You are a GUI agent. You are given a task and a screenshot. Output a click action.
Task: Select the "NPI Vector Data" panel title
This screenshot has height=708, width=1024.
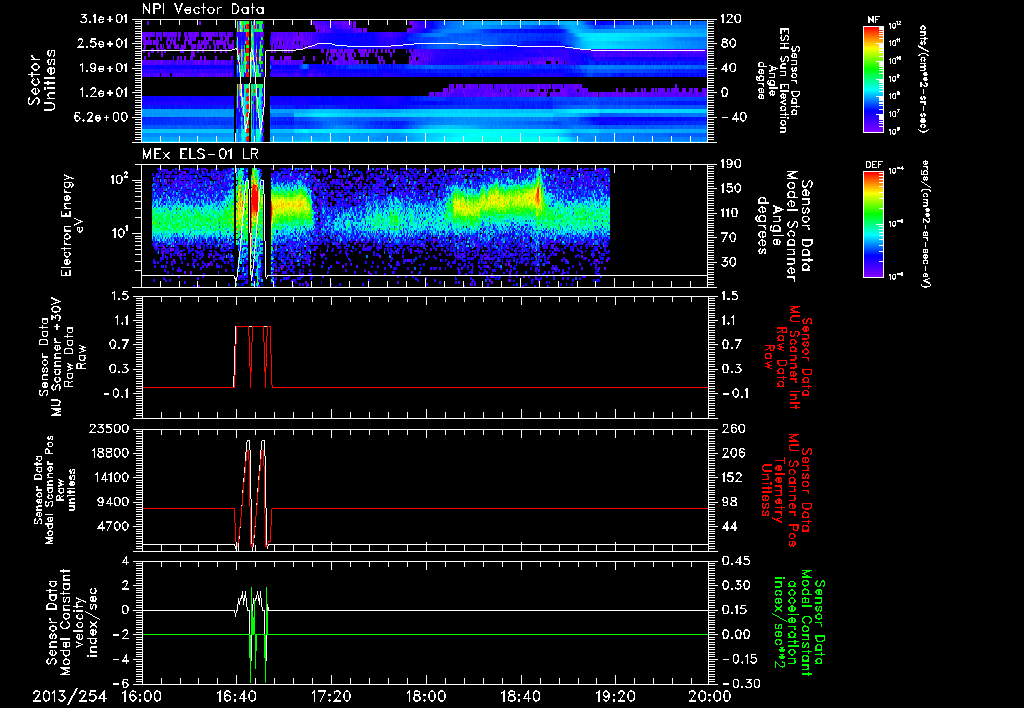coord(204,9)
